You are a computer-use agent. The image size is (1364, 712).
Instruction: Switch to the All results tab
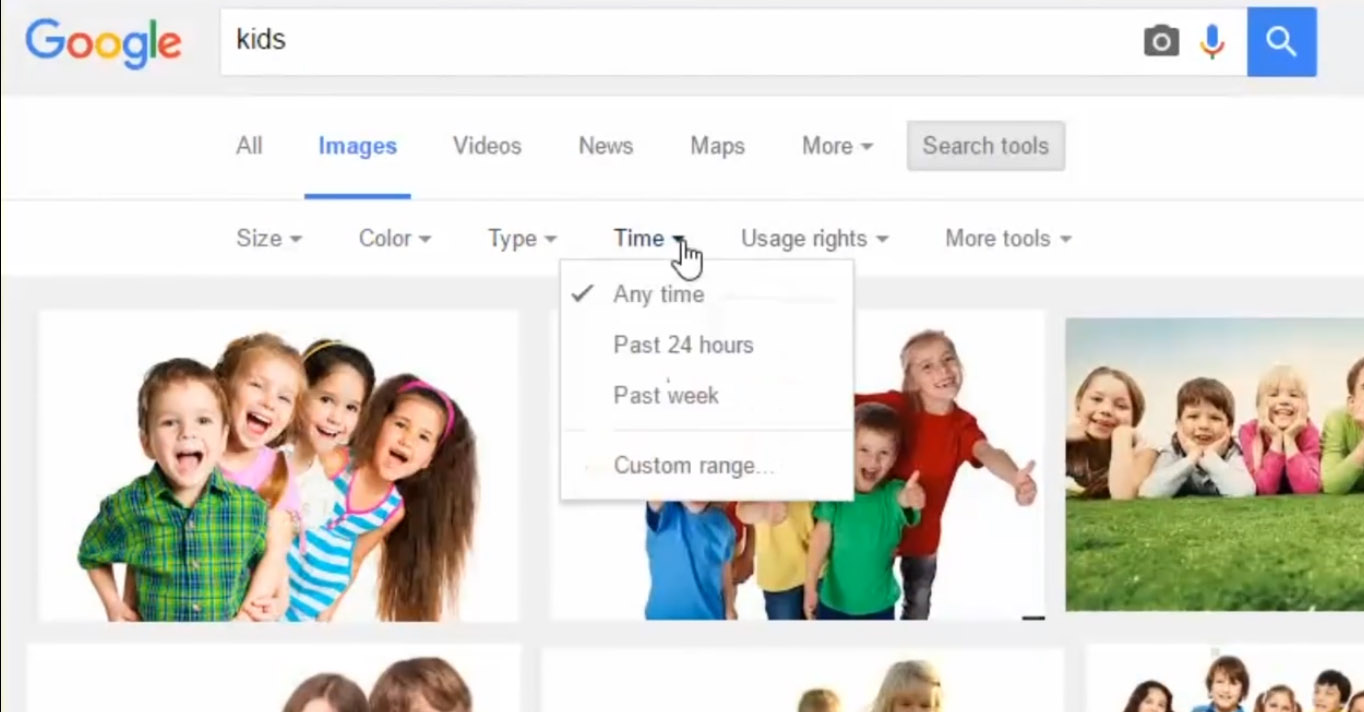tap(249, 146)
